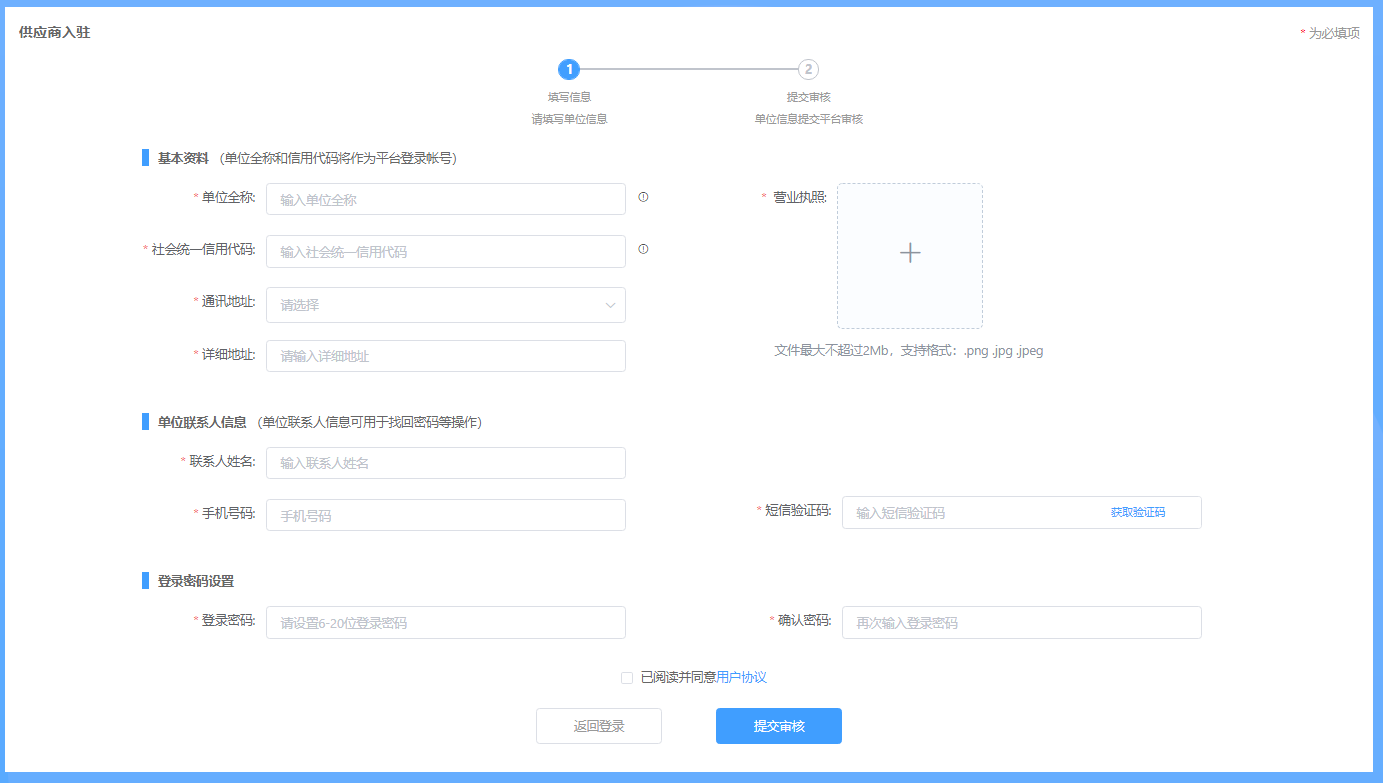Click step 1 填写信息 circle
Screen dimensions: 1383x783
coord(569,69)
